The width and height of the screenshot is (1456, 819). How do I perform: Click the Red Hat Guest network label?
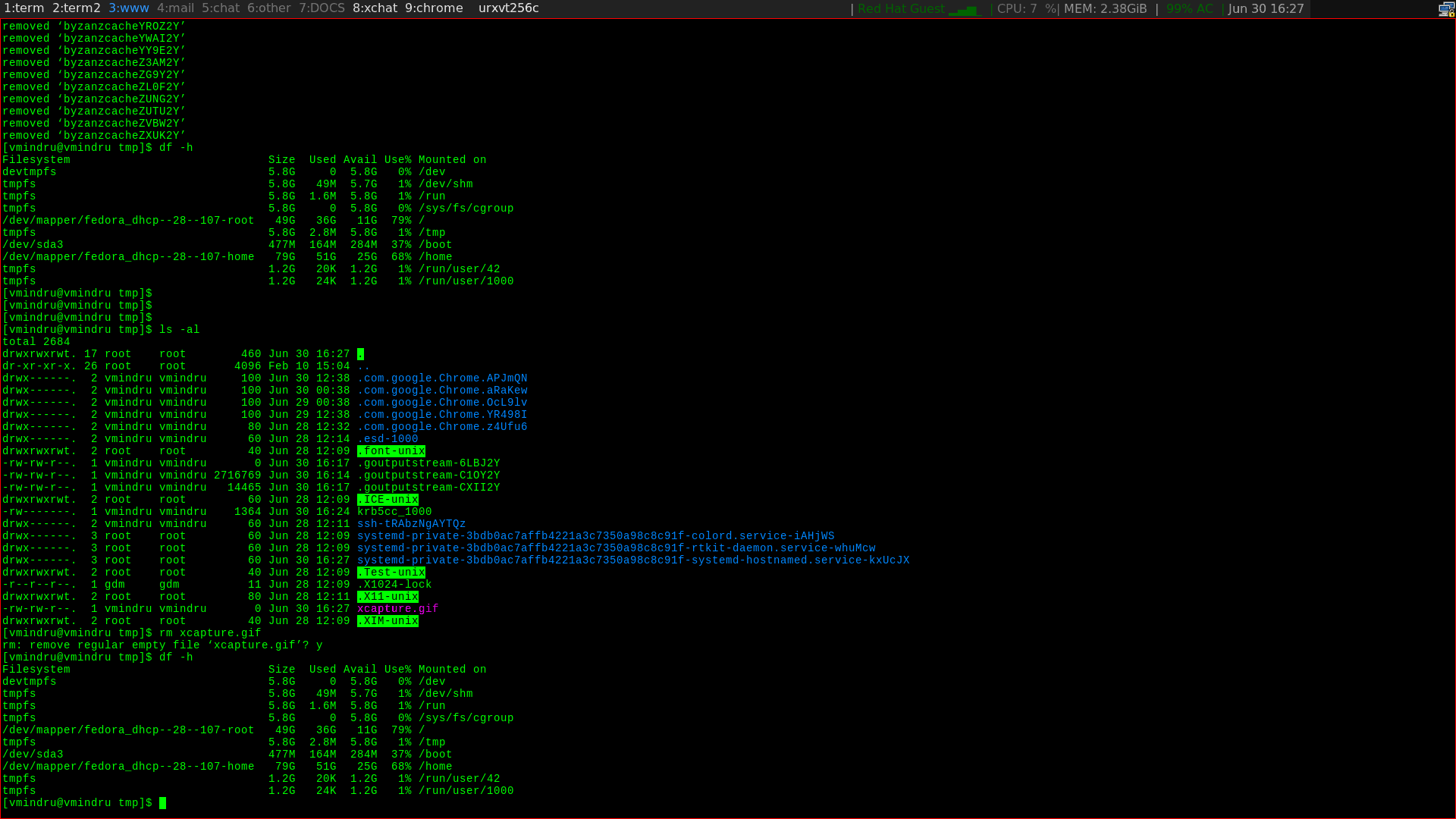[x=901, y=9]
